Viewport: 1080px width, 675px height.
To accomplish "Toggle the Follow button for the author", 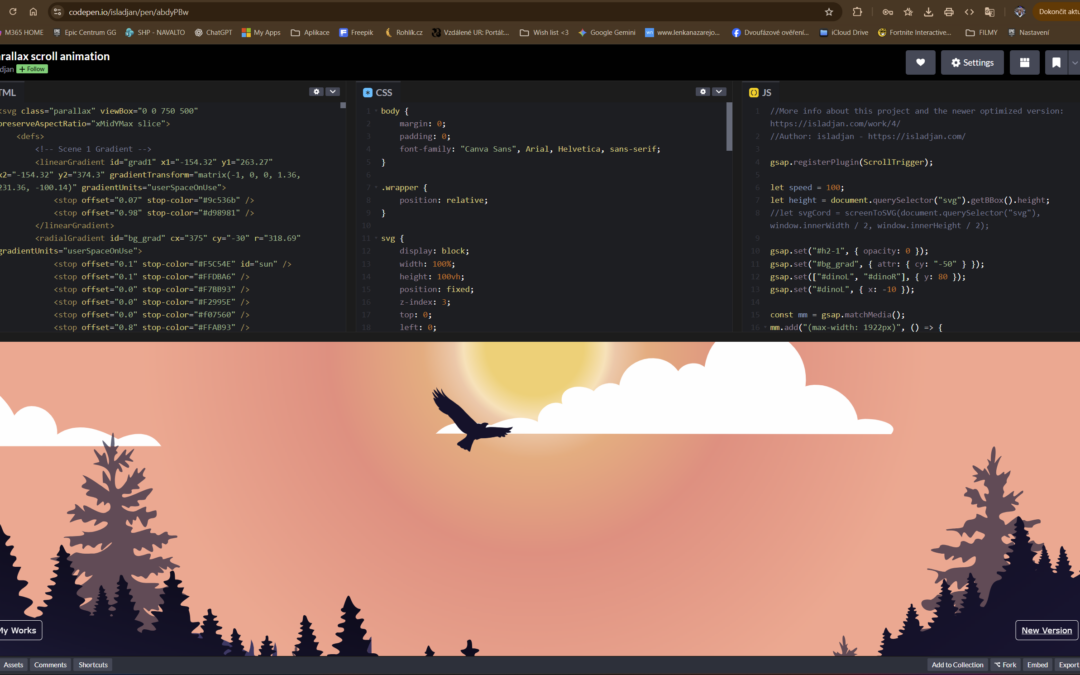I will [32, 69].
